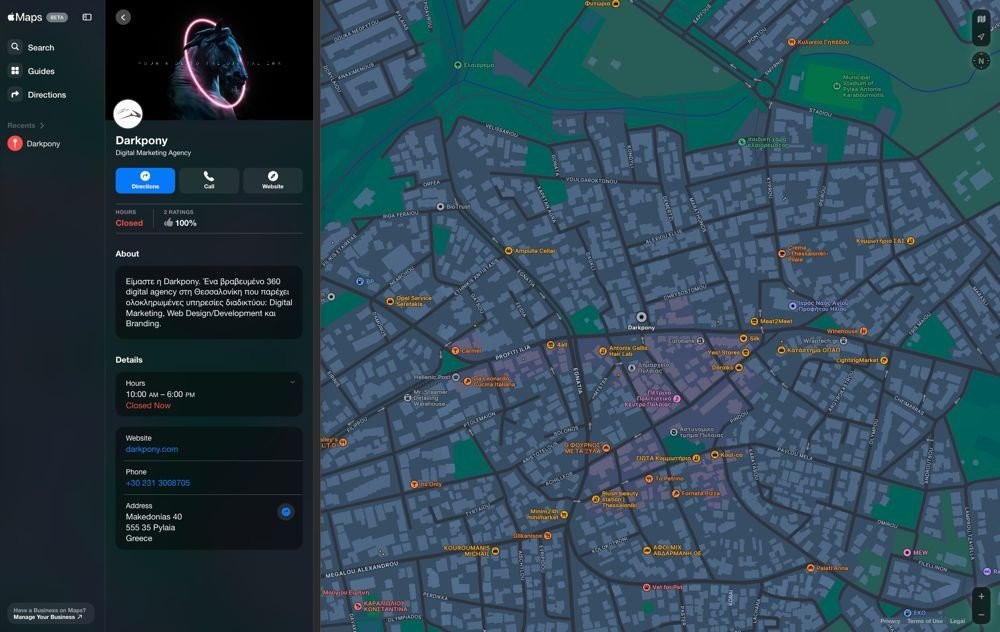This screenshot has width=1000, height=632.
Task: Select the BP gas station marker
Action: (x=360, y=281)
